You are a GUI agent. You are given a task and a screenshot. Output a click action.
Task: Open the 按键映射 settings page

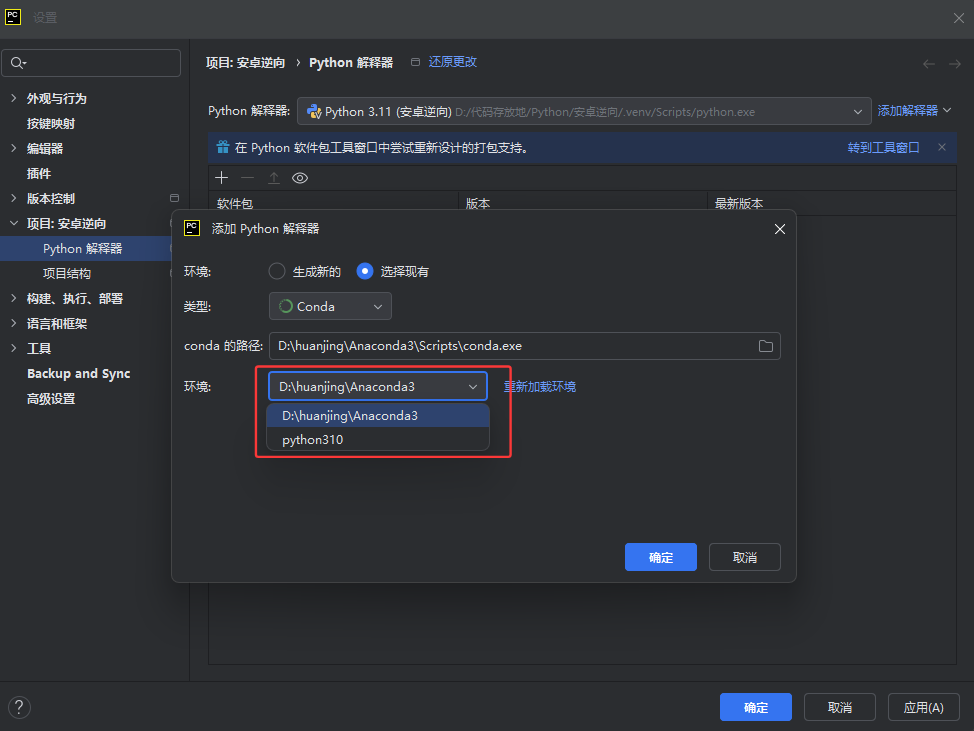(x=51, y=124)
